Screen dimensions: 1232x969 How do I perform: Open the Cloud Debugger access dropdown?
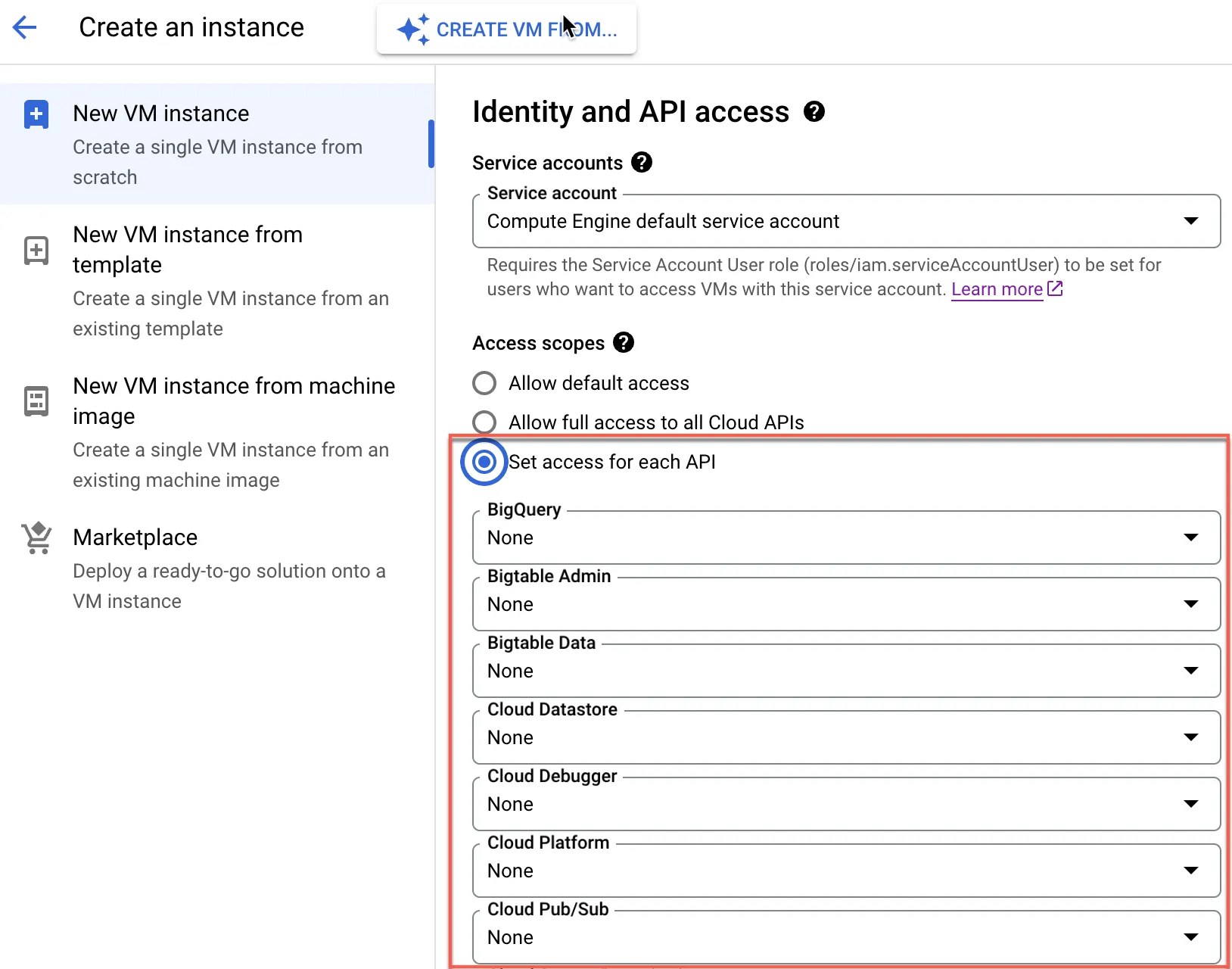click(846, 804)
